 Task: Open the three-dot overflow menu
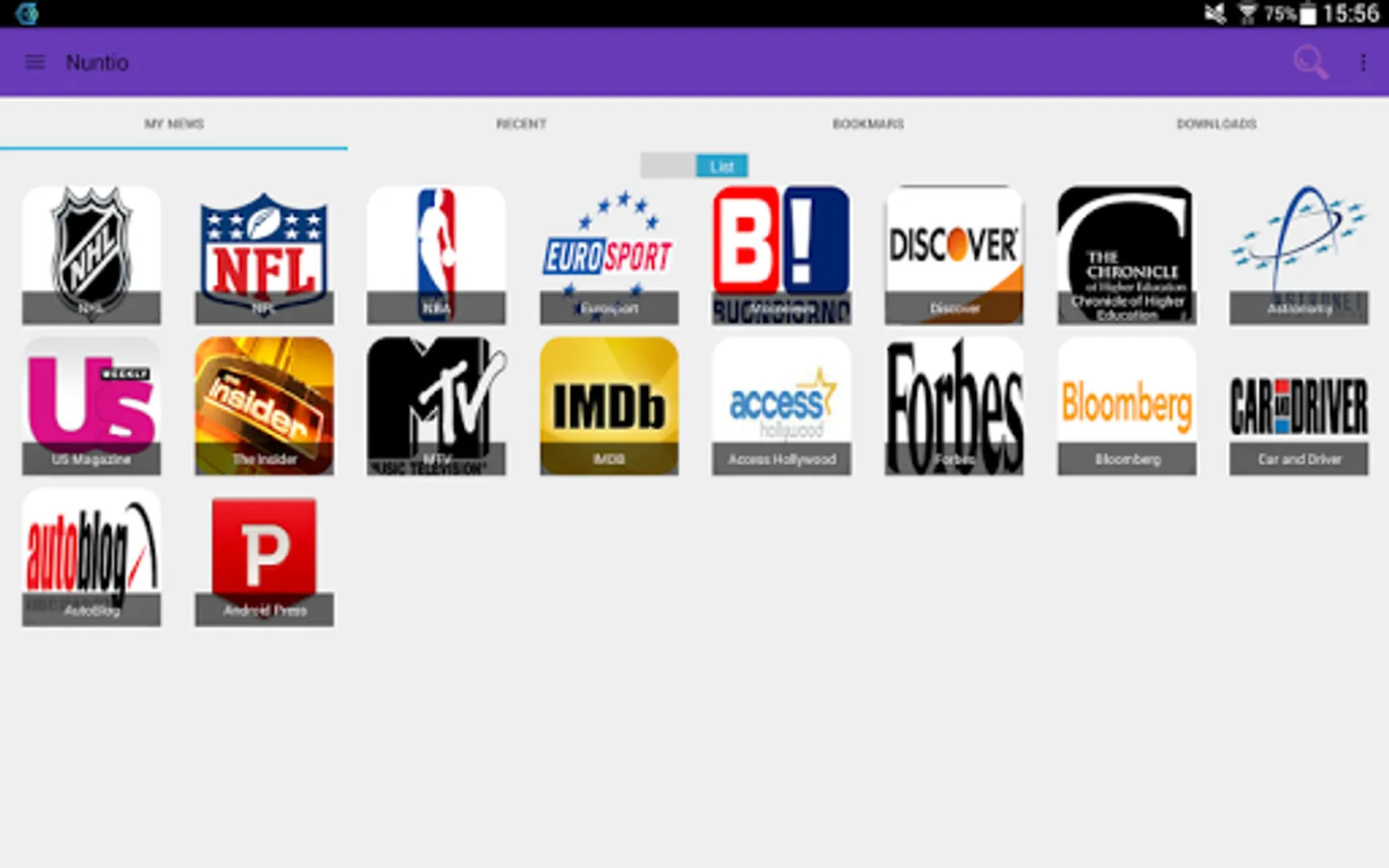click(x=1363, y=63)
